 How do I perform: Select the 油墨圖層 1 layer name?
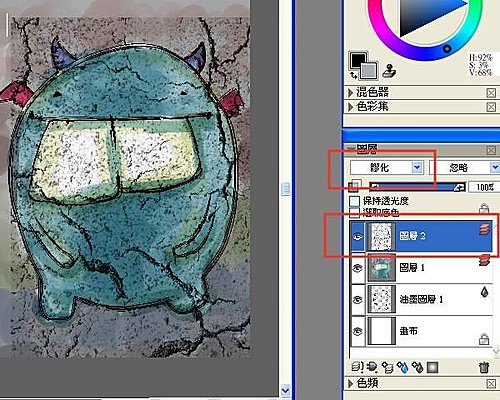coord(421,299)
